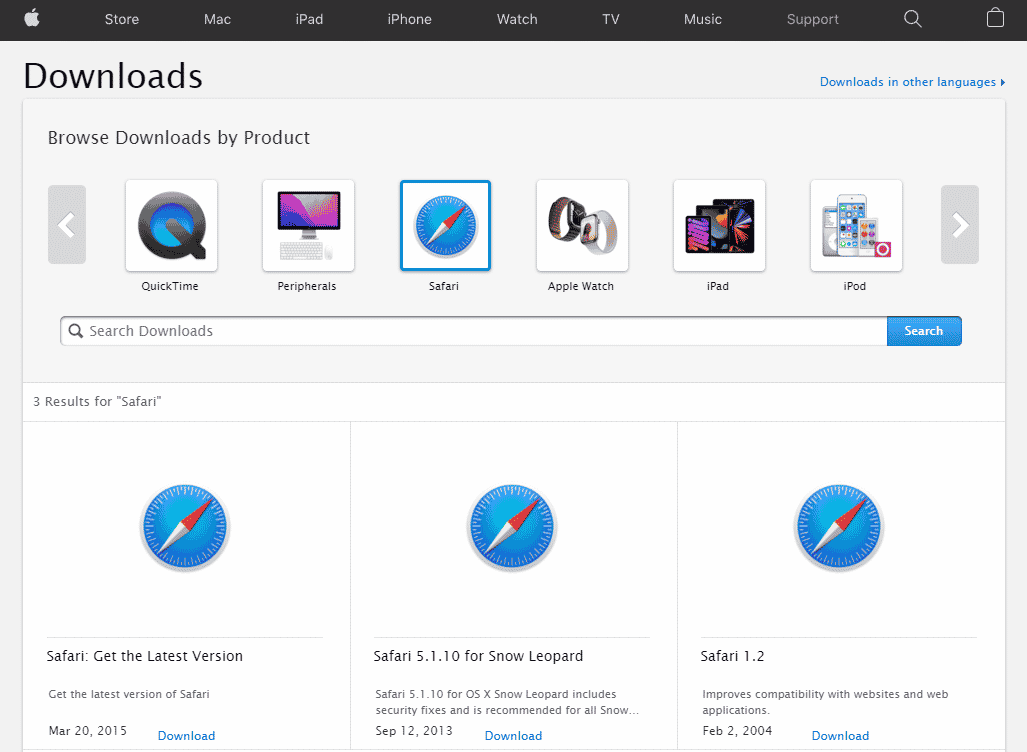The image size is (1027, 752).
Task: Open the iPhone menu item
Action: click(x=409, y=20)
